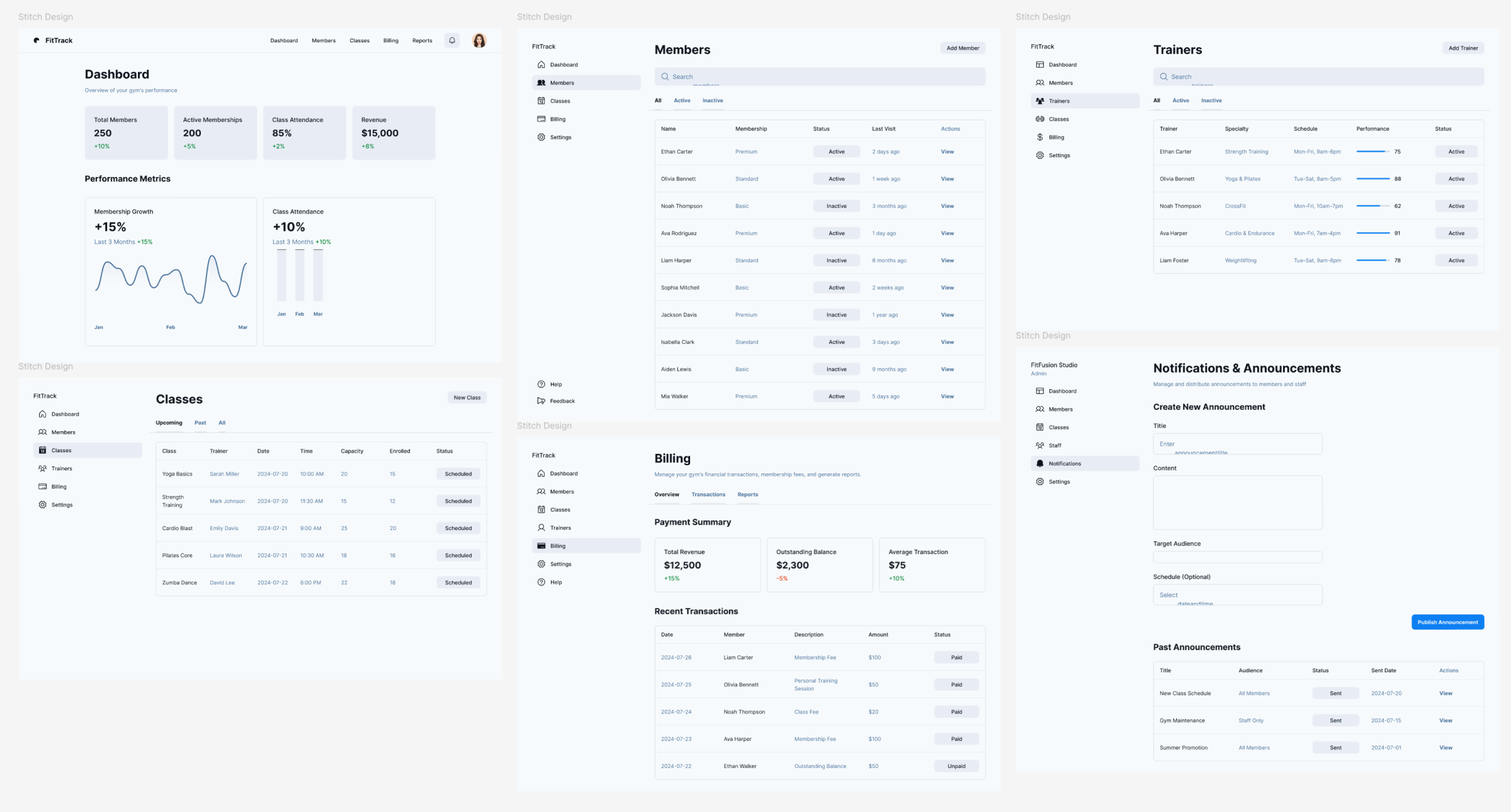Click the New Class button
Viewport: 1511px width, 812px height.
point(467,398)
